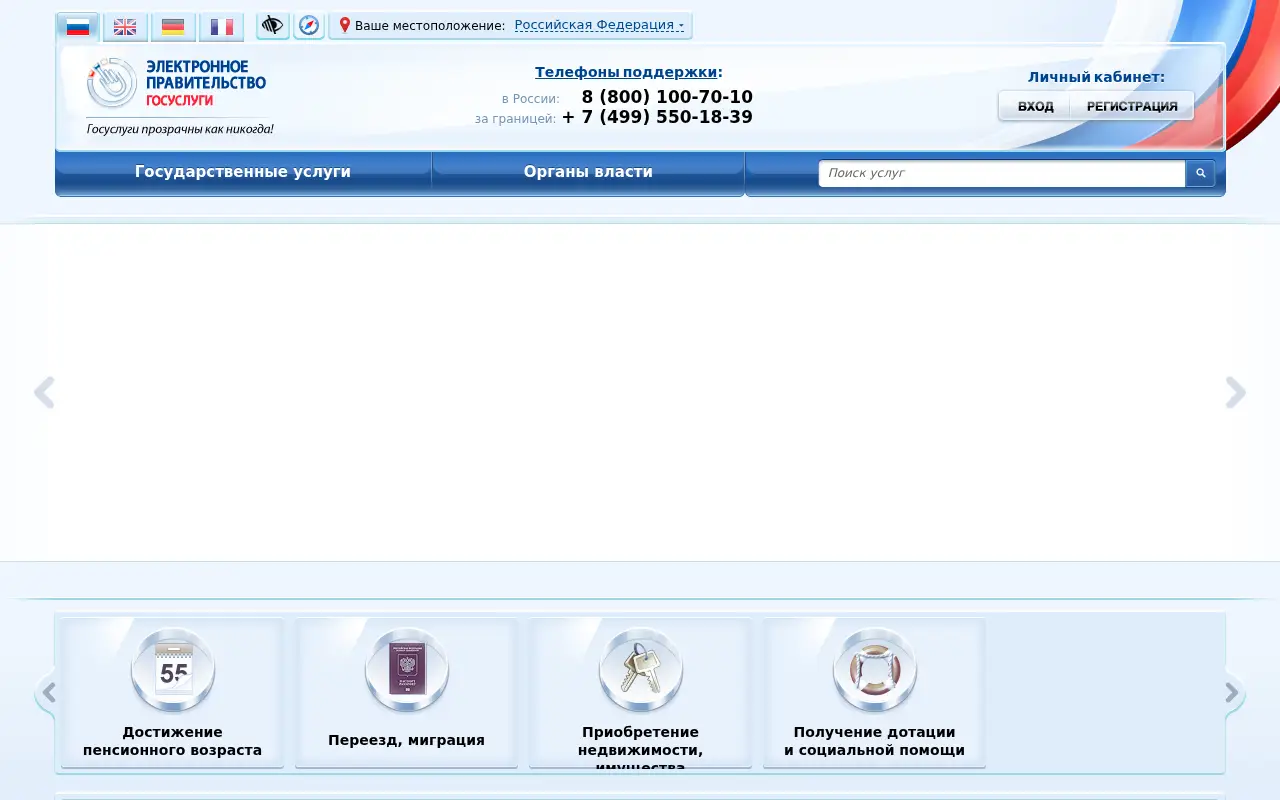Show previous life situation categories
This screenshot has width=1280, height=800.
click(x=47, y=693)
